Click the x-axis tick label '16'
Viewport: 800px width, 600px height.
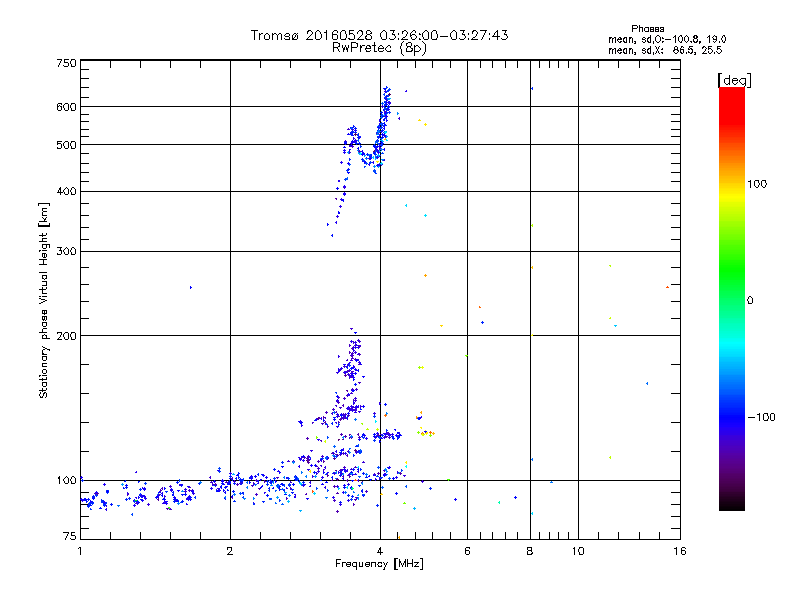pos(680,551)
